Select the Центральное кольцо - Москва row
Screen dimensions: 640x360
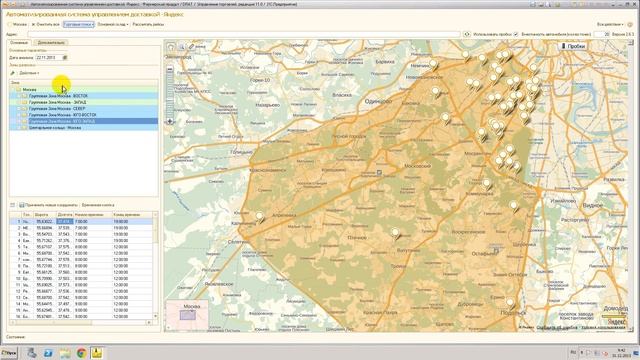84,128
